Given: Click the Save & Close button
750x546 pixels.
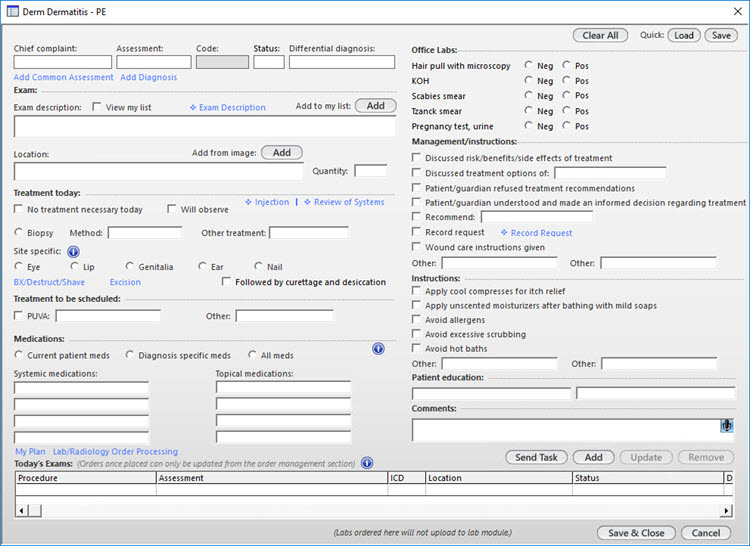Looking at the screenshot, I should [x=636, y=533].
